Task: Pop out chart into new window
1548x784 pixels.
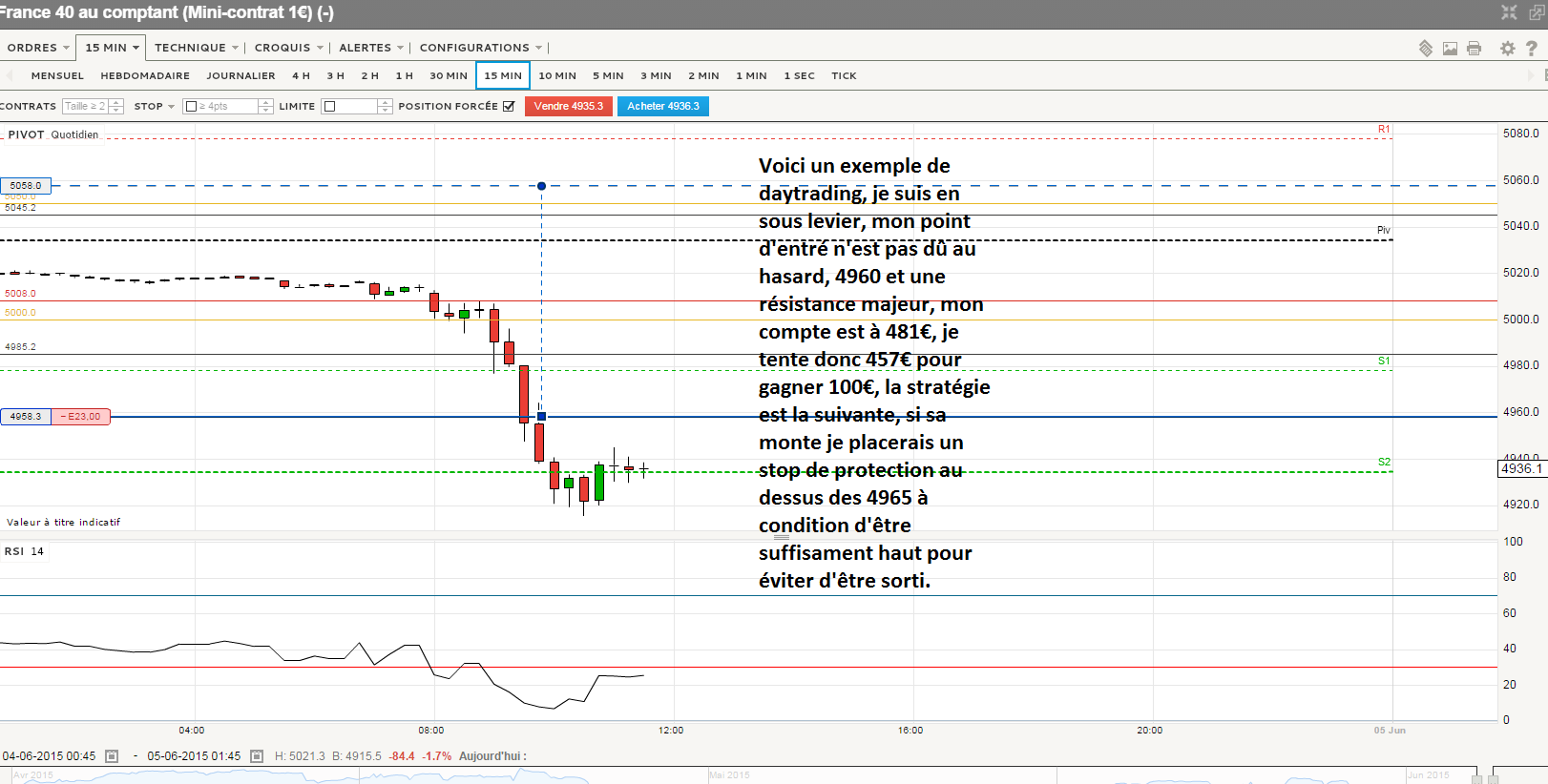Action: pyautogui.click(x=1537, y=12)
